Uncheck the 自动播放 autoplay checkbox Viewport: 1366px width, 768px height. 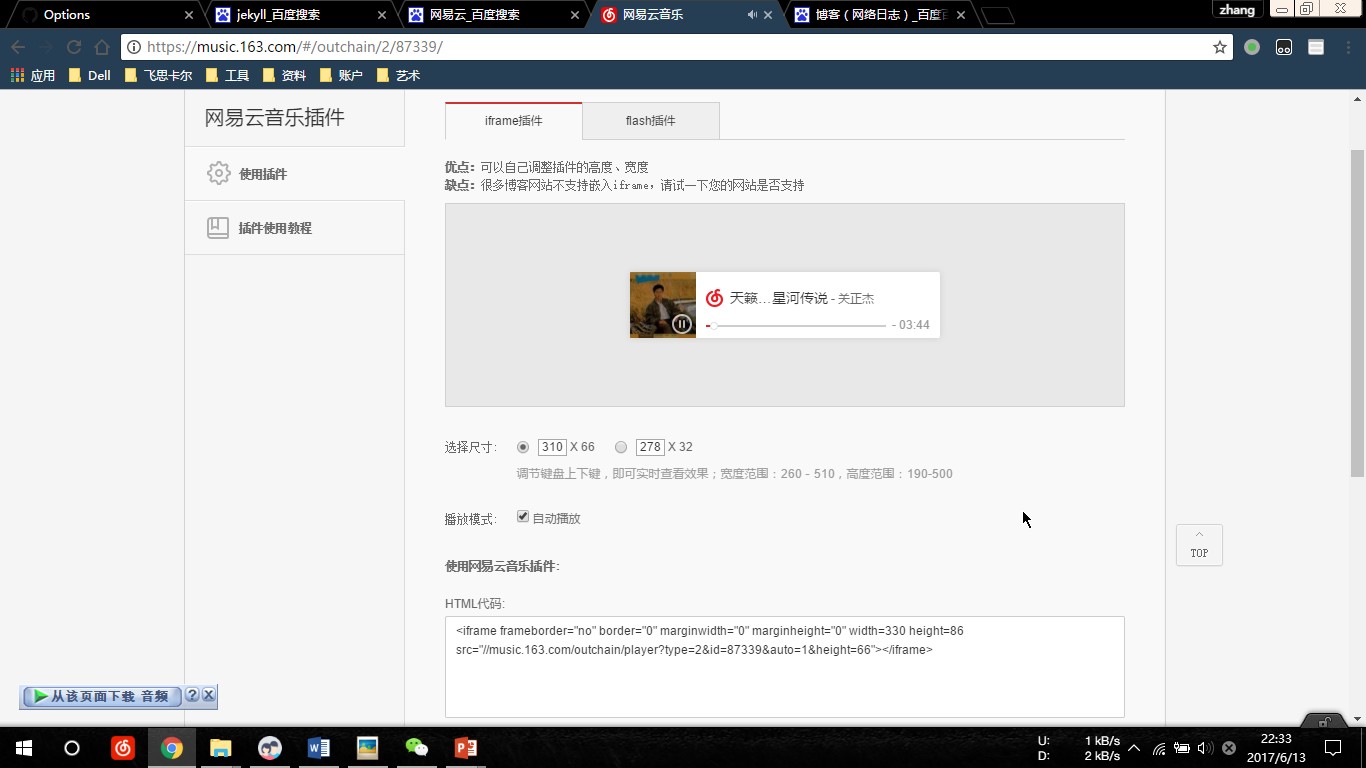tap(523, 517)
